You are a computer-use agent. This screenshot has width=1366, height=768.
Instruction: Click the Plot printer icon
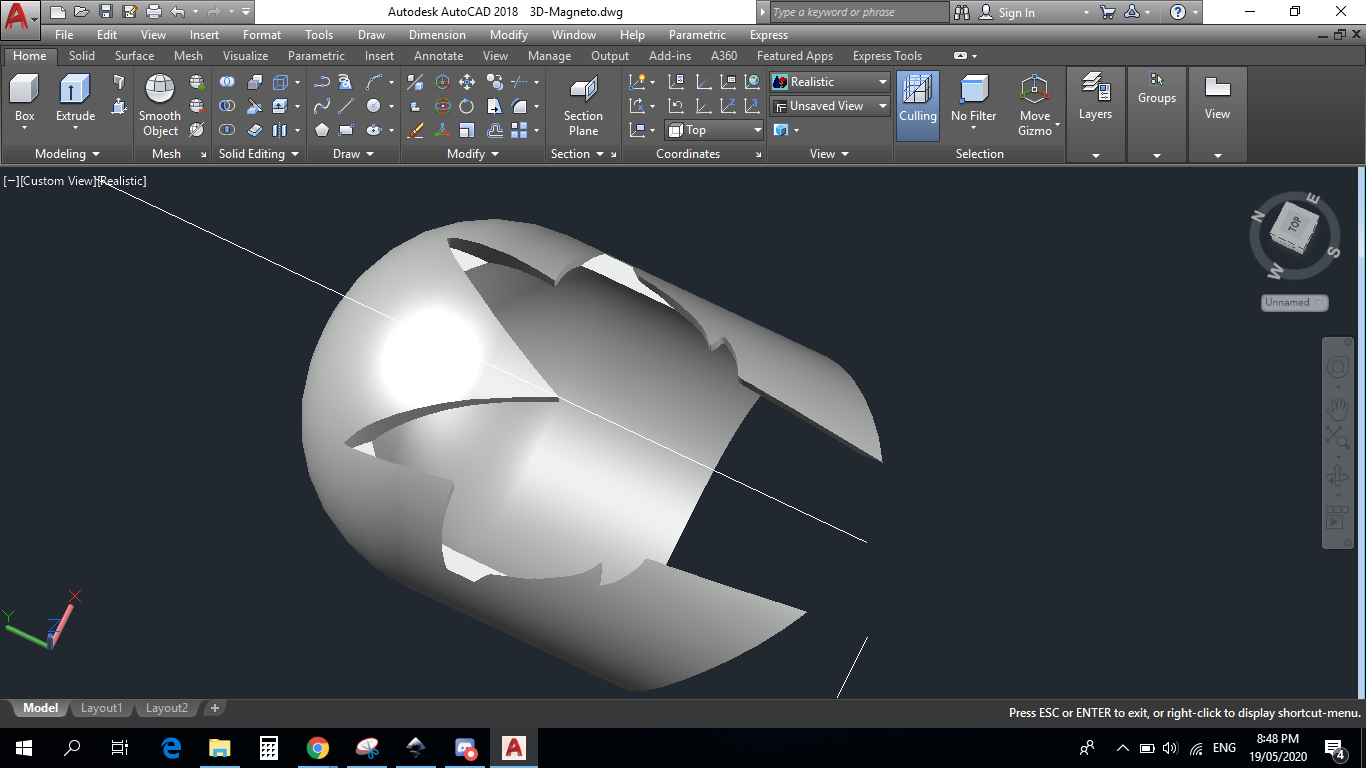tap(153, 12)
